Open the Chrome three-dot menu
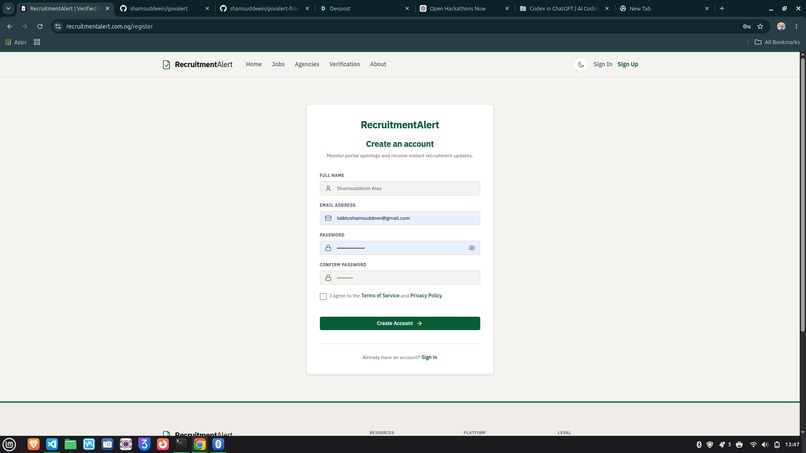Viewport: 806px width, 453px height. 796,26
